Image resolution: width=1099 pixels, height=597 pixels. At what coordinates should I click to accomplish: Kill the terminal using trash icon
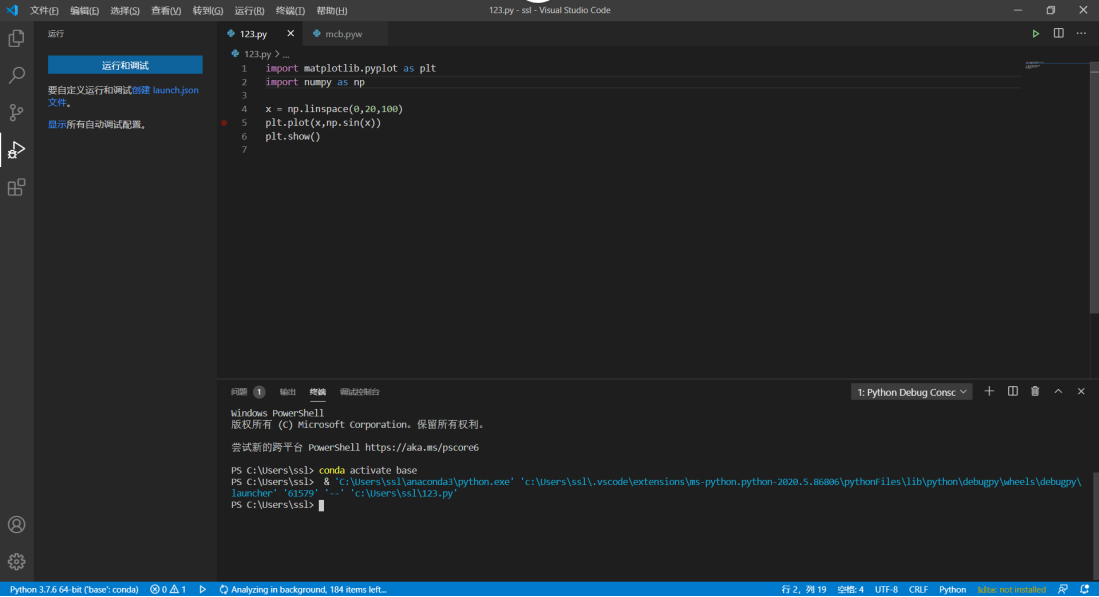(1035, 391)
